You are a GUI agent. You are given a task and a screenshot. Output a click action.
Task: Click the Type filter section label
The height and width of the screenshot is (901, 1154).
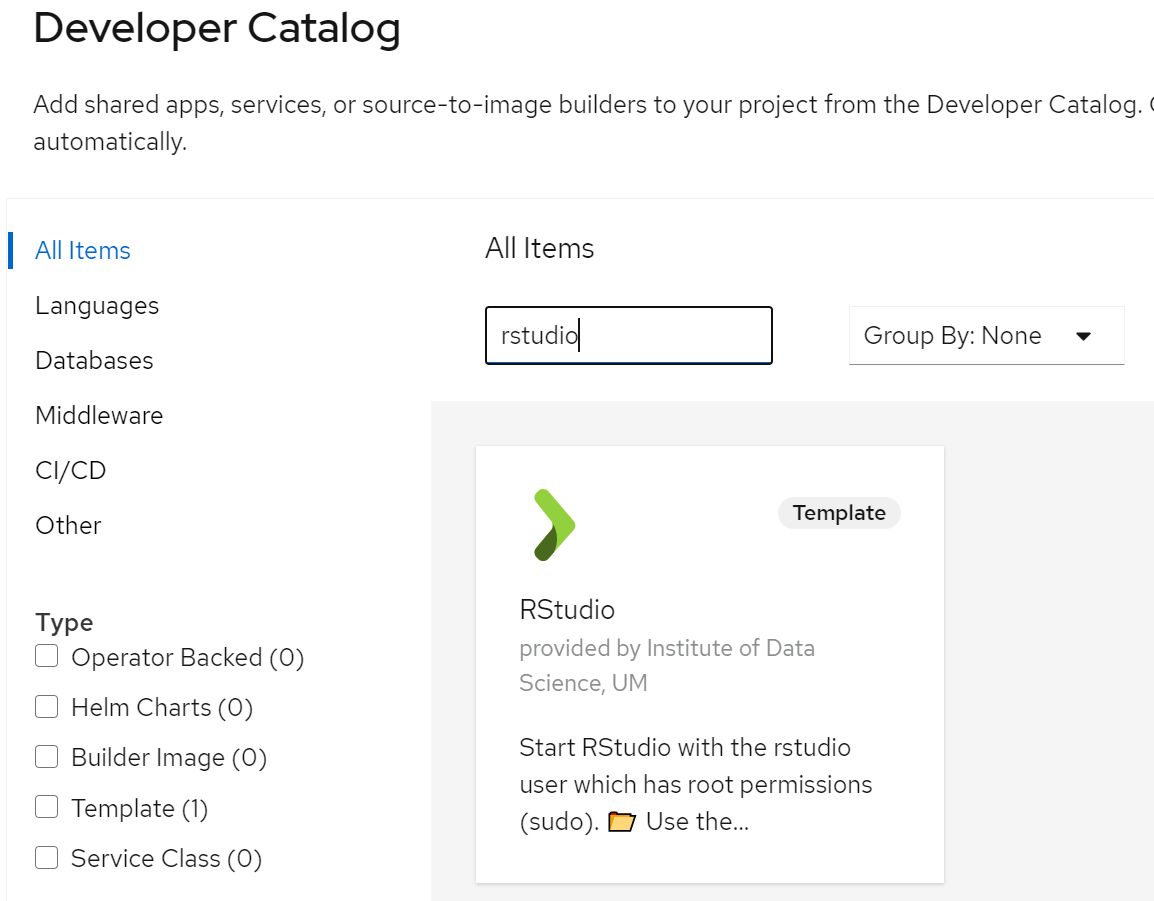click(x=64, y=623)
